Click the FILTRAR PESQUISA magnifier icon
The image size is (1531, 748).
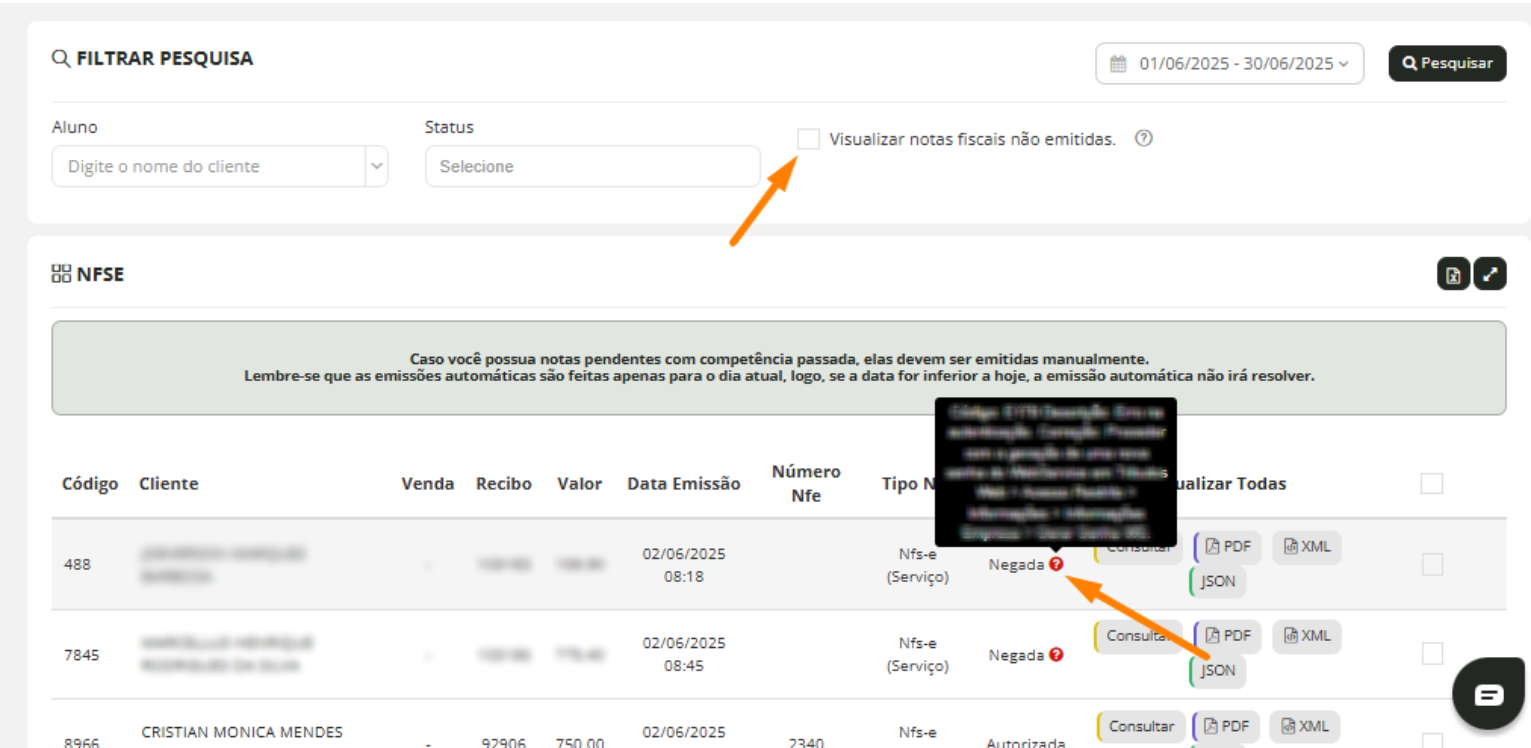60,58
